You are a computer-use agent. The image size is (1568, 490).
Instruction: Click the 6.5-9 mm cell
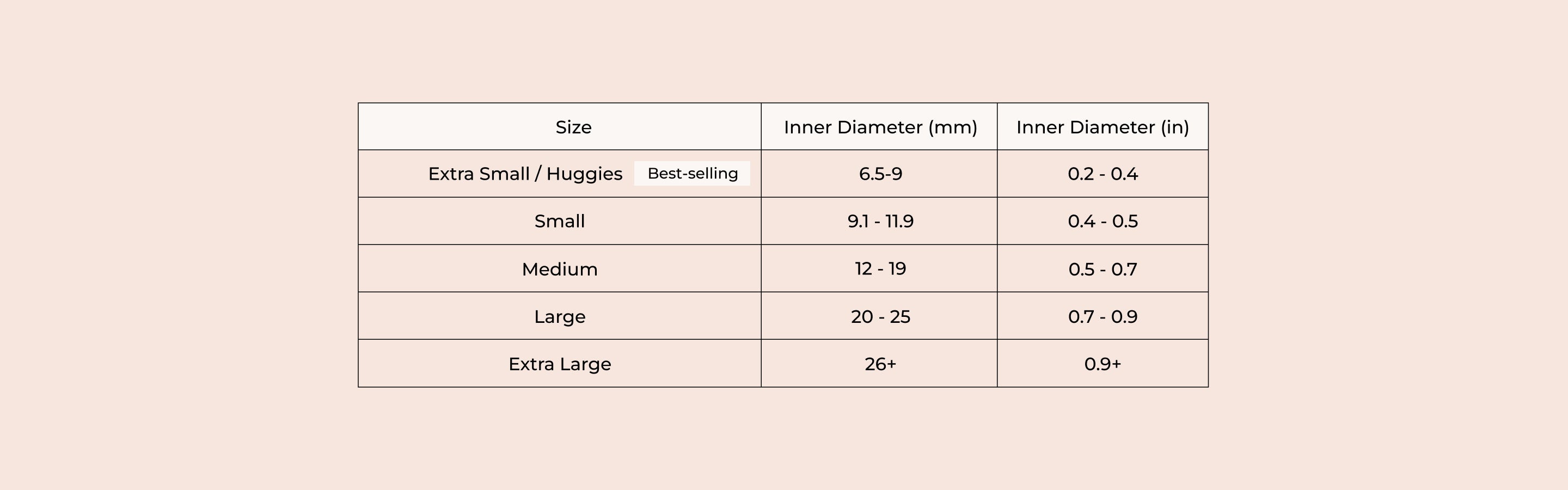[x=880, y=174]
